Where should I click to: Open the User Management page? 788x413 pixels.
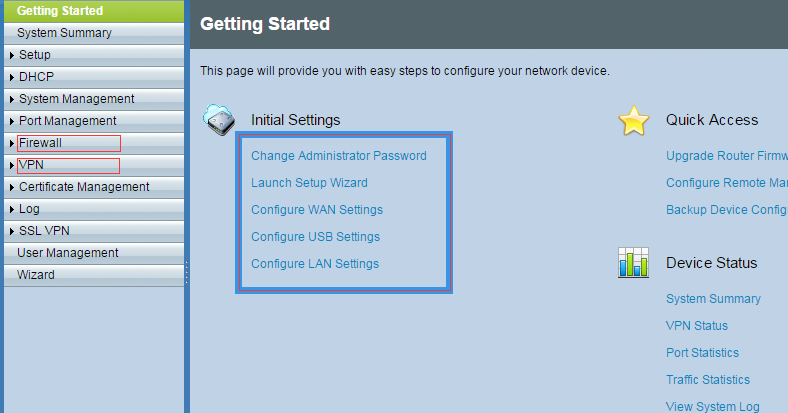pos(68,253)
